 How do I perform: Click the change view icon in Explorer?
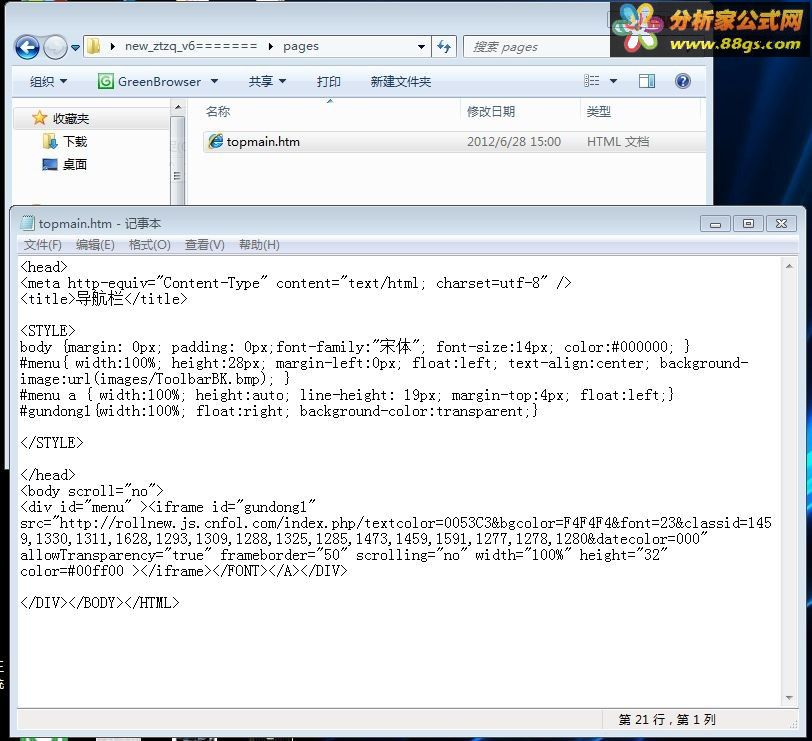(x=591, y=81)
